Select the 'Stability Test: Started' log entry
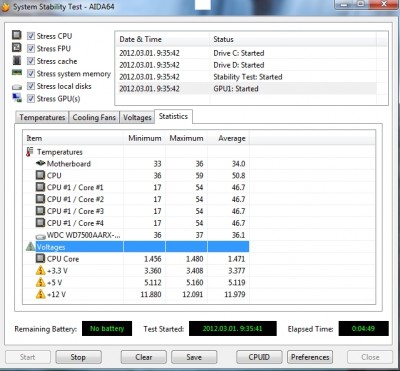Image resolution: width=400 pixels, height=371 pixels. coord(246,77)
